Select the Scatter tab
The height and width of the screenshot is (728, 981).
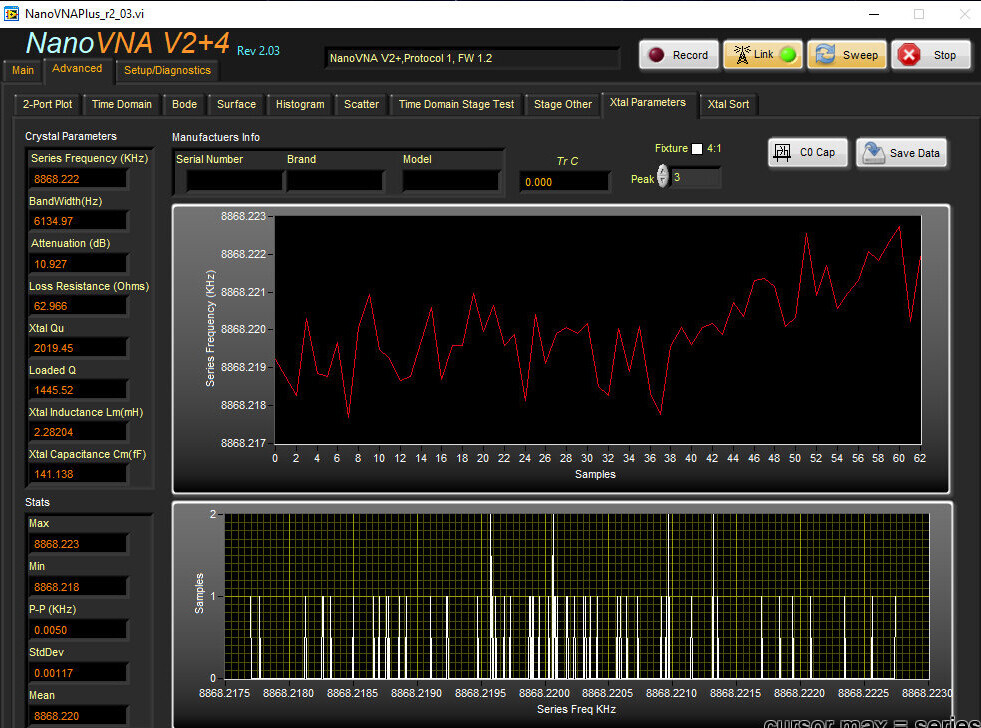tap(362, 104)
